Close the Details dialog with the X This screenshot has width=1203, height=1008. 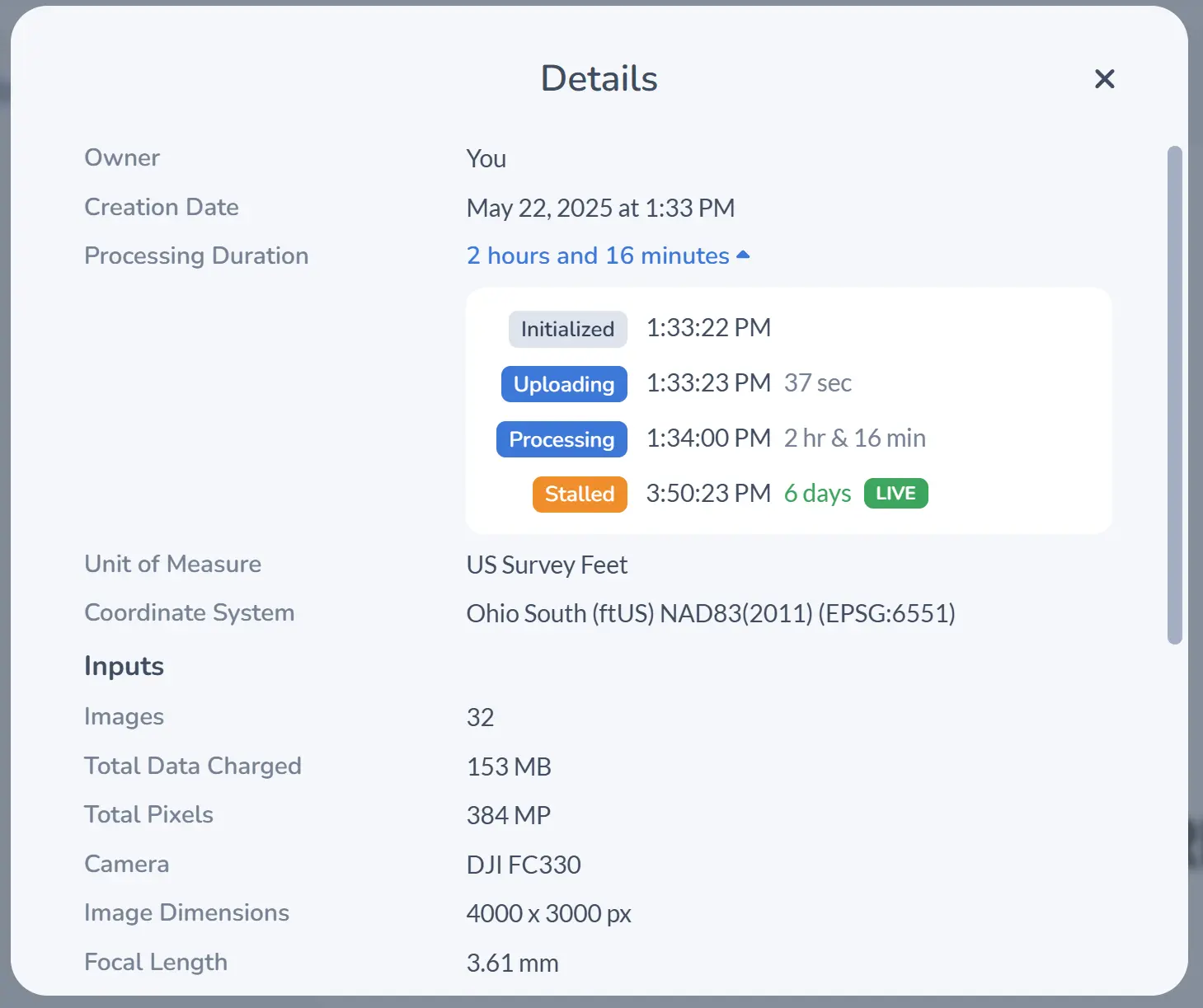coord(1104,79)
